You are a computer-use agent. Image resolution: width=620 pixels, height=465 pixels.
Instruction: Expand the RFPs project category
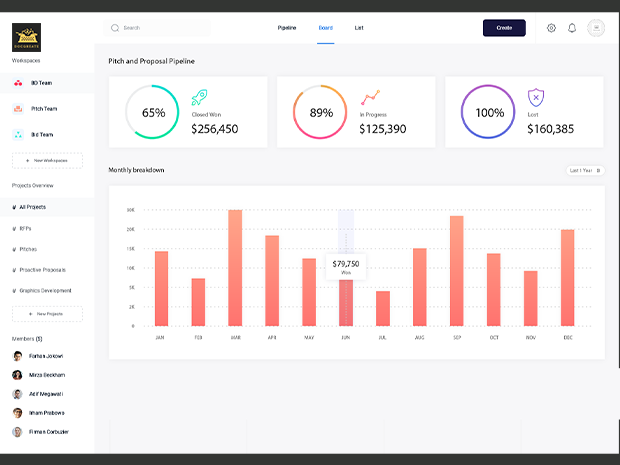[x=25, y=228]
